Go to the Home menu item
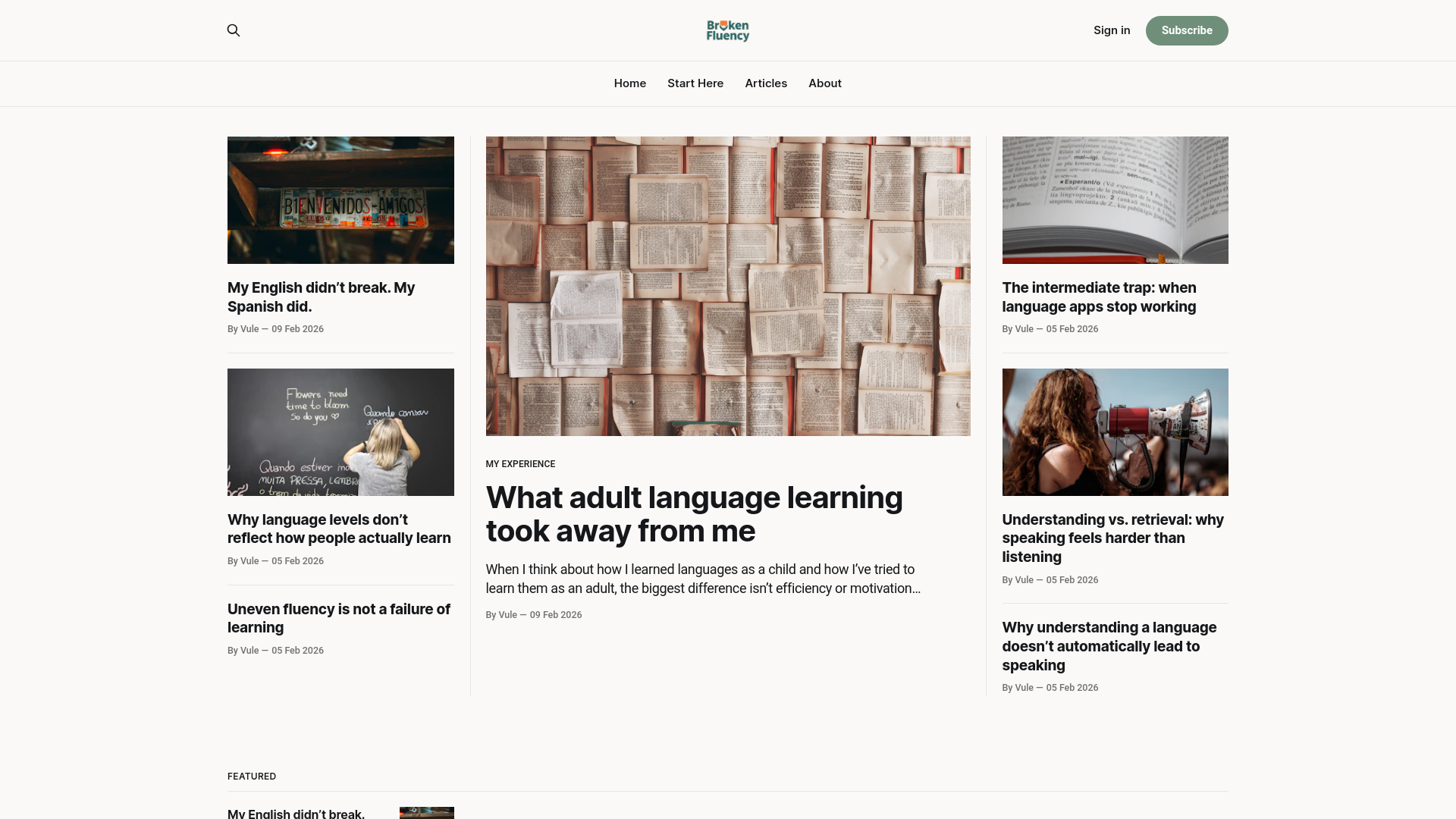Screen dimensions: 1456x819 (630, 83)
